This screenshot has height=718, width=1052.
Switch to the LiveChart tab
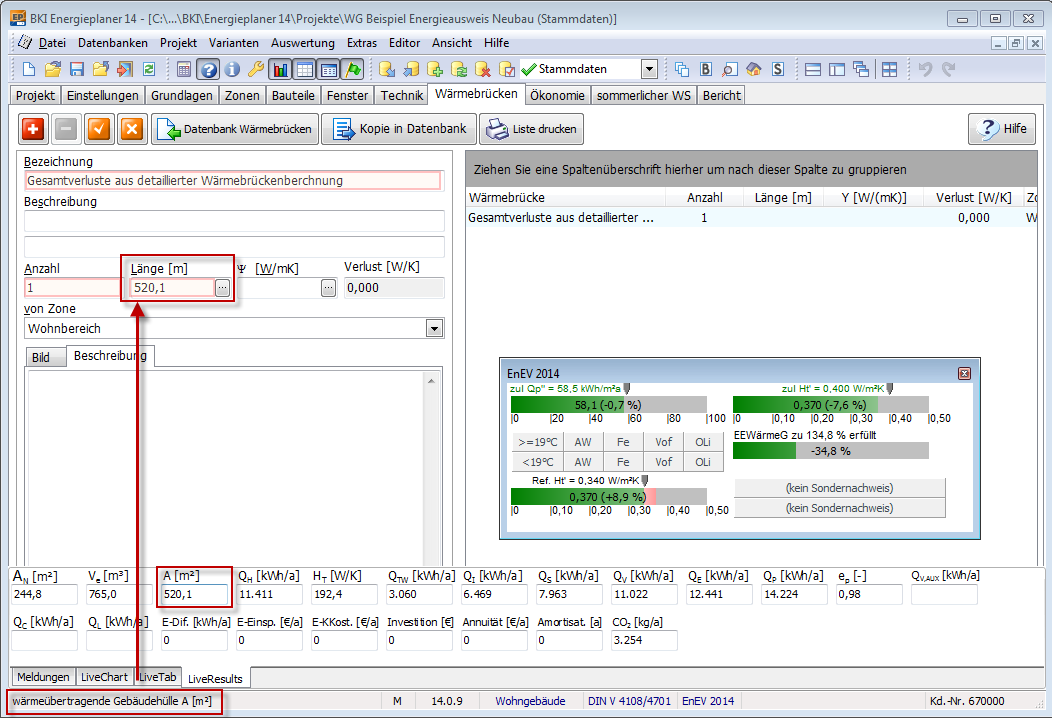click(104, 677)
